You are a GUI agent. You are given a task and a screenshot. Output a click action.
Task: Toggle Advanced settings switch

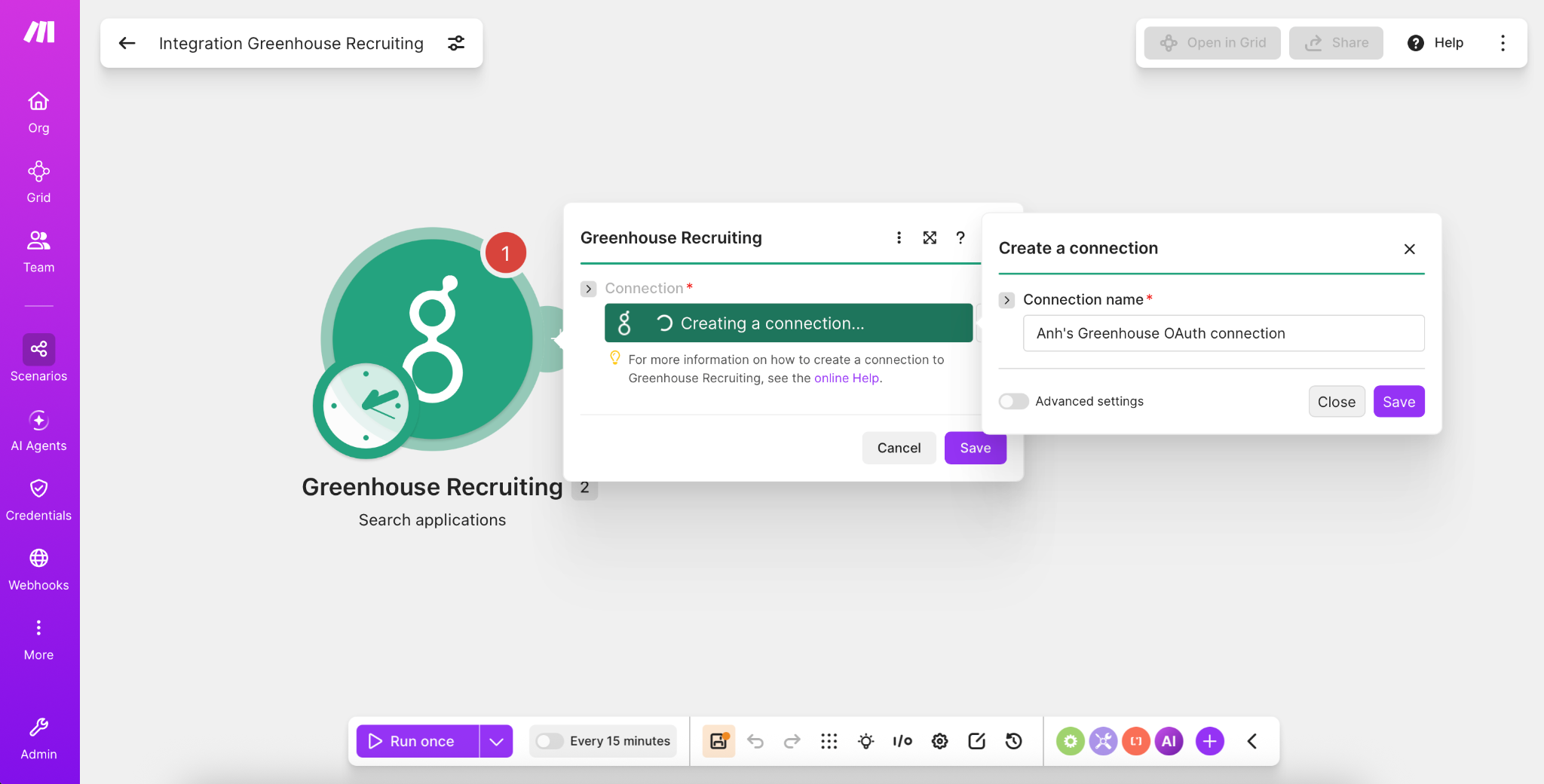[1013, 401]
